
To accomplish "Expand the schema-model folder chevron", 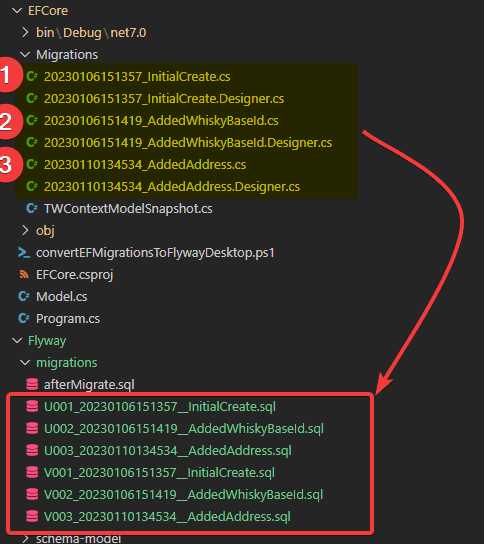I will [25, 538].
